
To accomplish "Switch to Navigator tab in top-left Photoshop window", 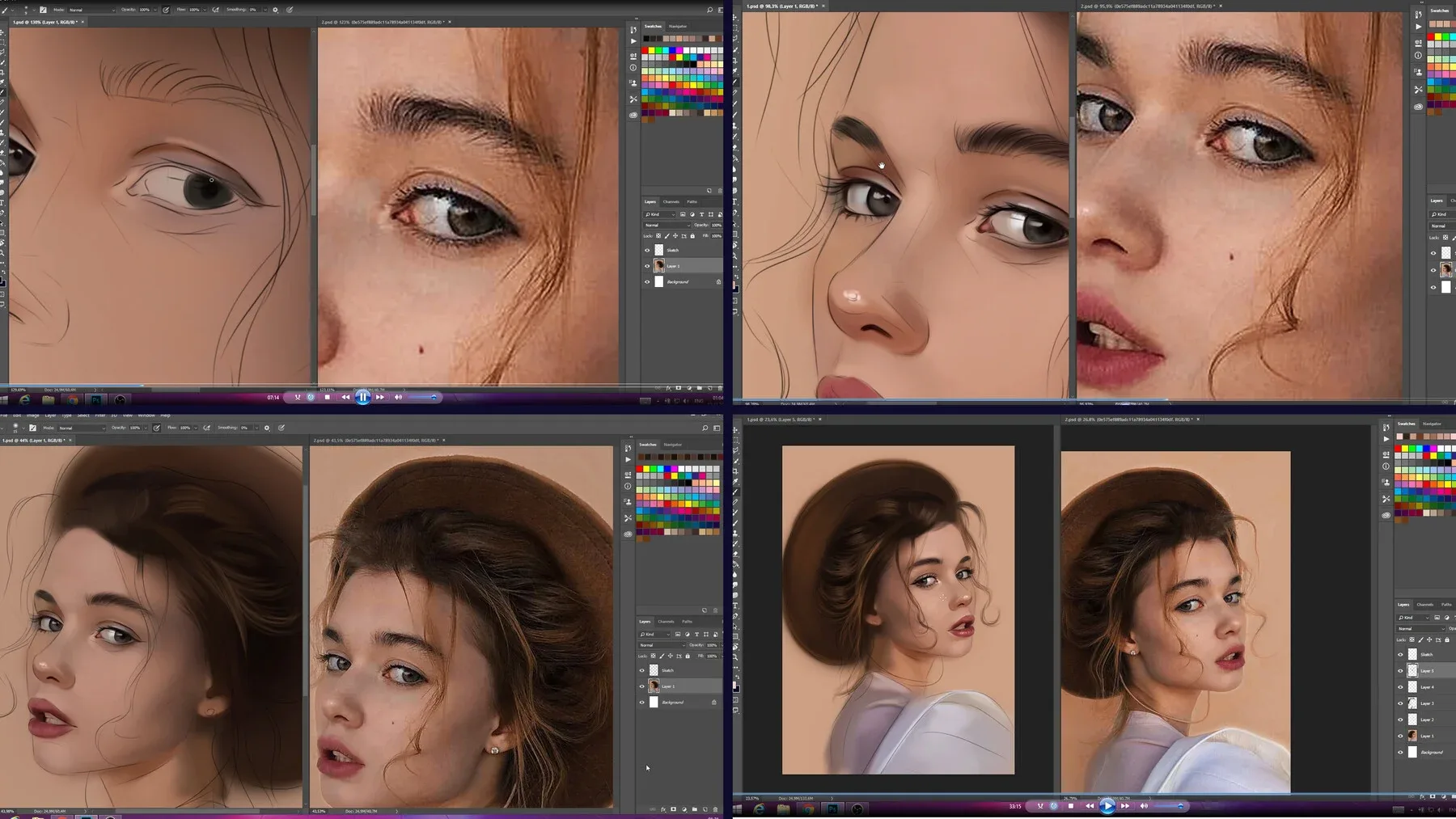I will [x=678, y=27].
